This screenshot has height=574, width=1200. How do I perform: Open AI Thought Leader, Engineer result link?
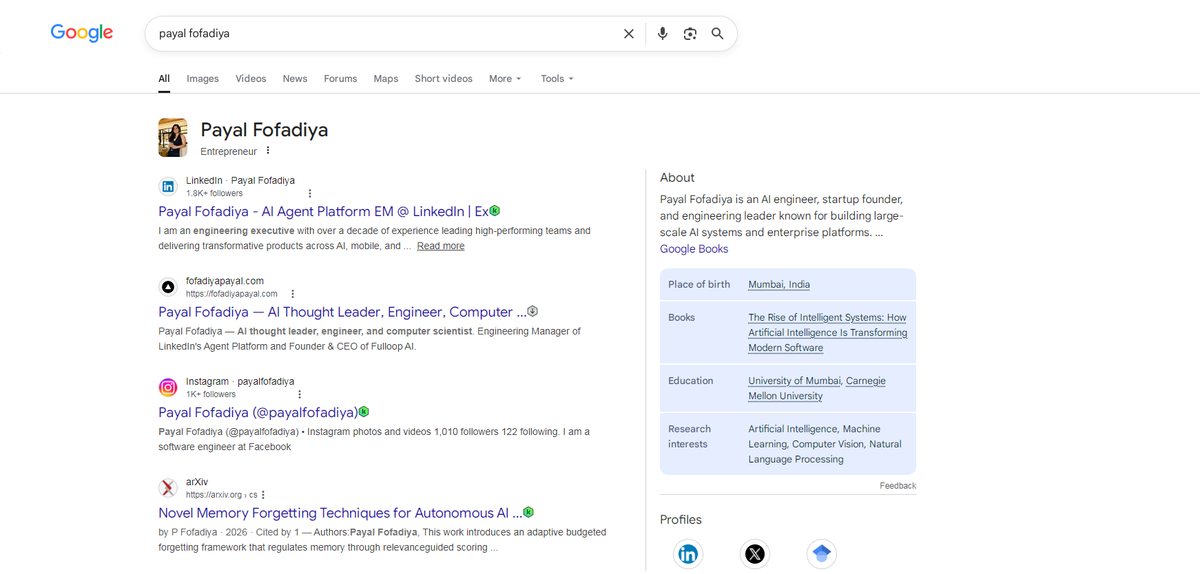pyautogui.click(x=342, y=312)
